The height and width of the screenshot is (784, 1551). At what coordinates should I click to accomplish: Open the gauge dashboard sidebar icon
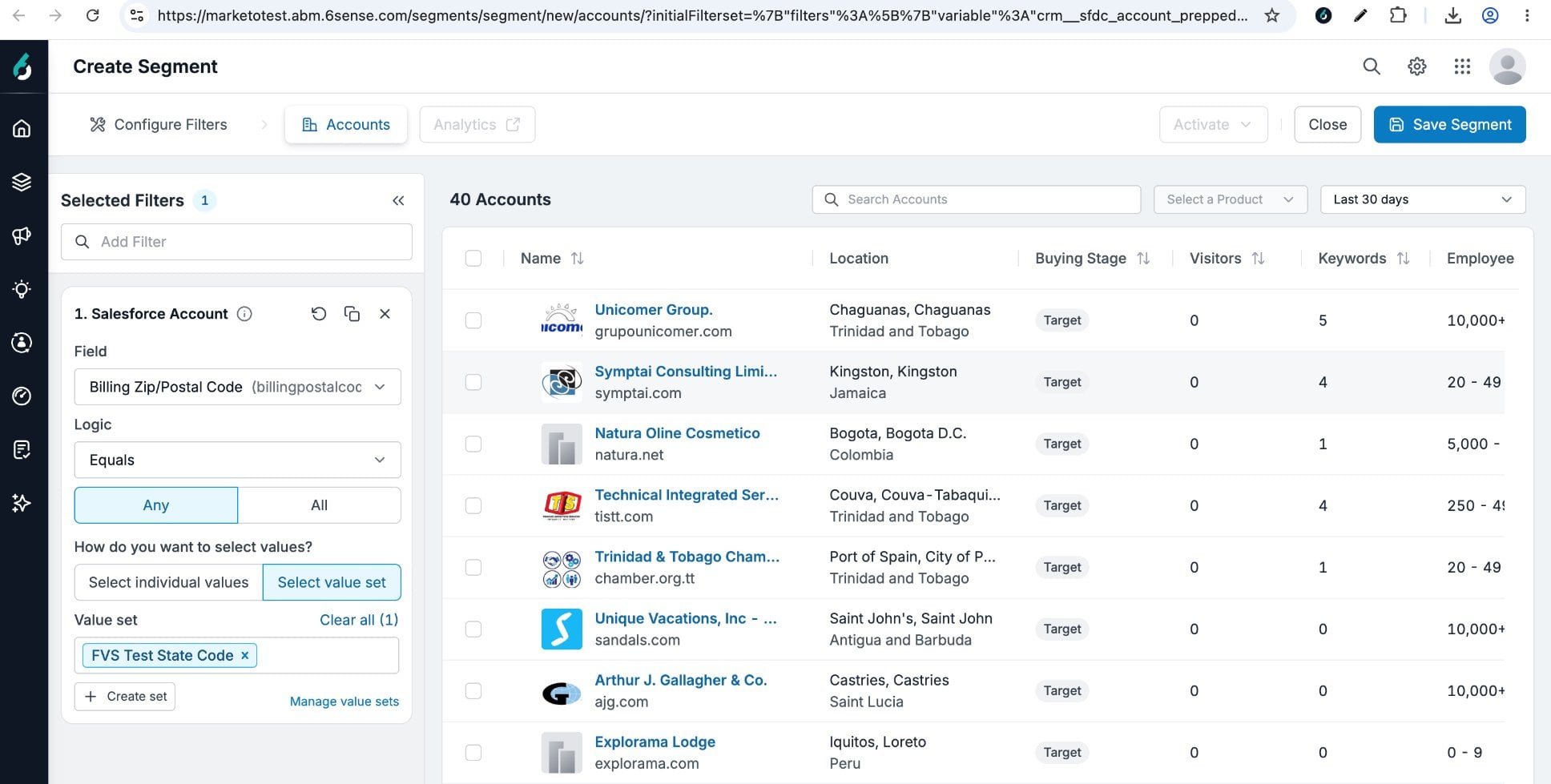coord(22,396)
